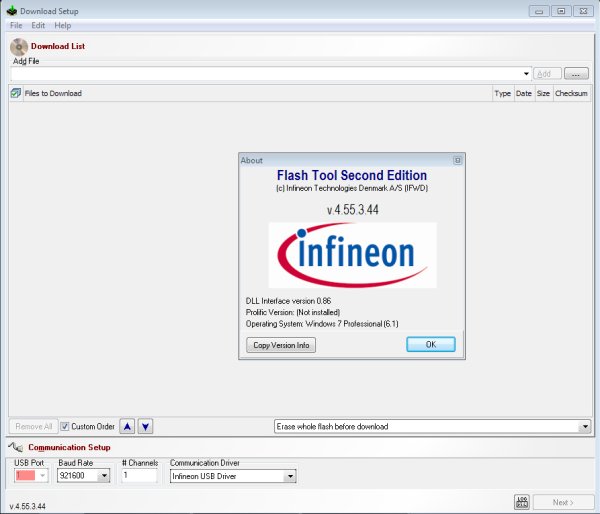Click the Download Setup app icon in title bar

click(x=12, y=11)
